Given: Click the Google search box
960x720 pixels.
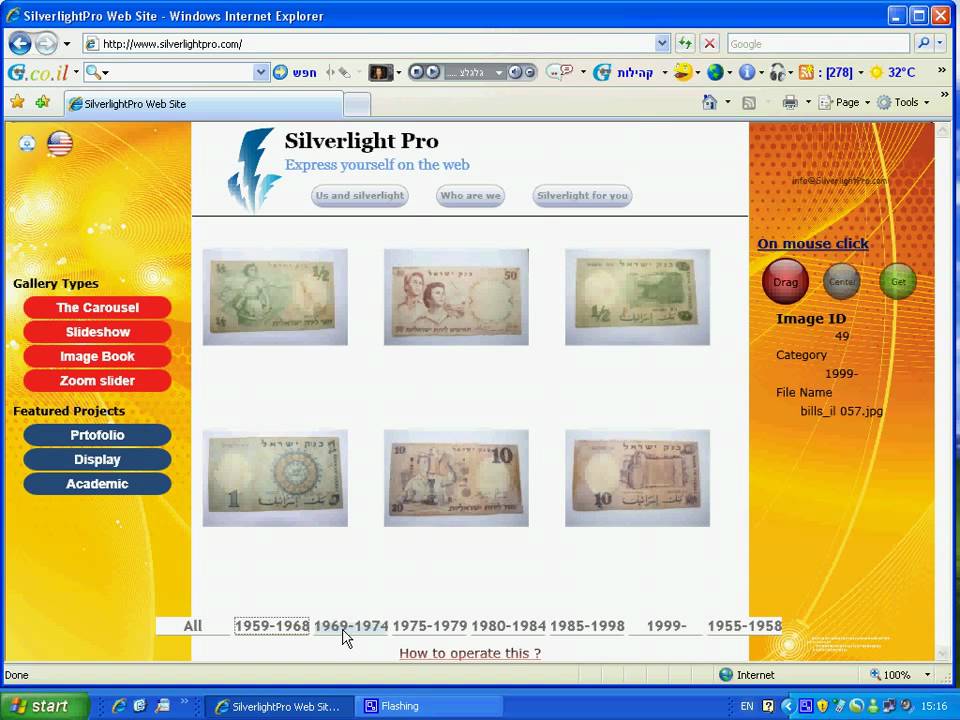Looking at the screenshot, I should (818, 44).
